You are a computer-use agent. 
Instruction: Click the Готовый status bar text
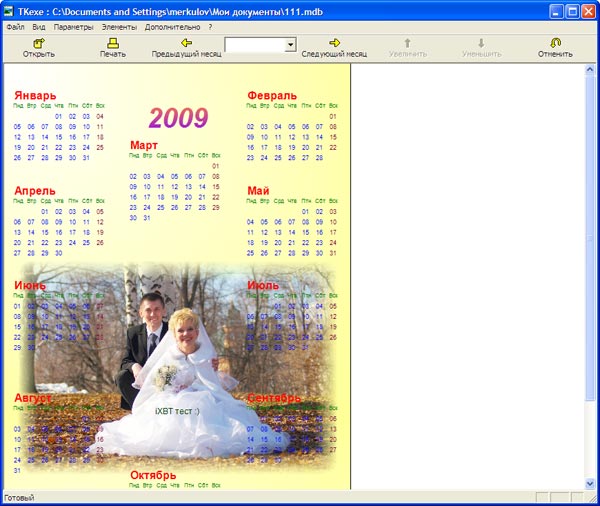click(x=19, y=498)
